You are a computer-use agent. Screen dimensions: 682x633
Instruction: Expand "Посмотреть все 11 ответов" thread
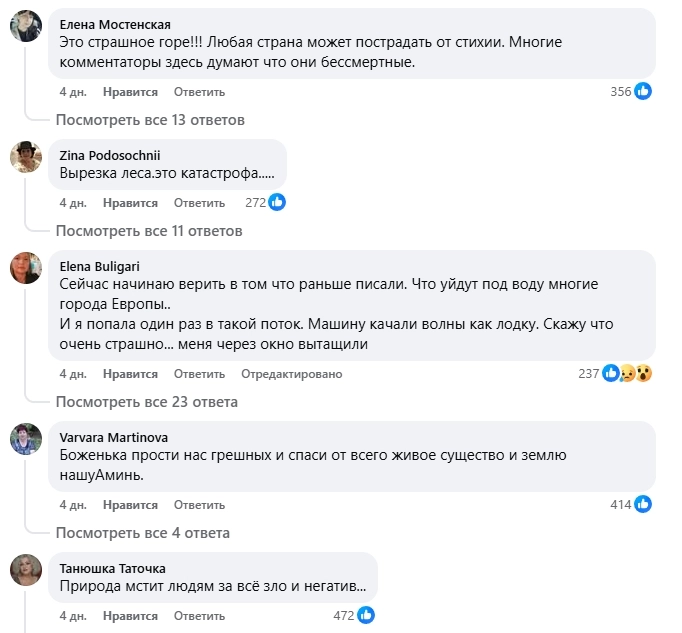point(149,231)
